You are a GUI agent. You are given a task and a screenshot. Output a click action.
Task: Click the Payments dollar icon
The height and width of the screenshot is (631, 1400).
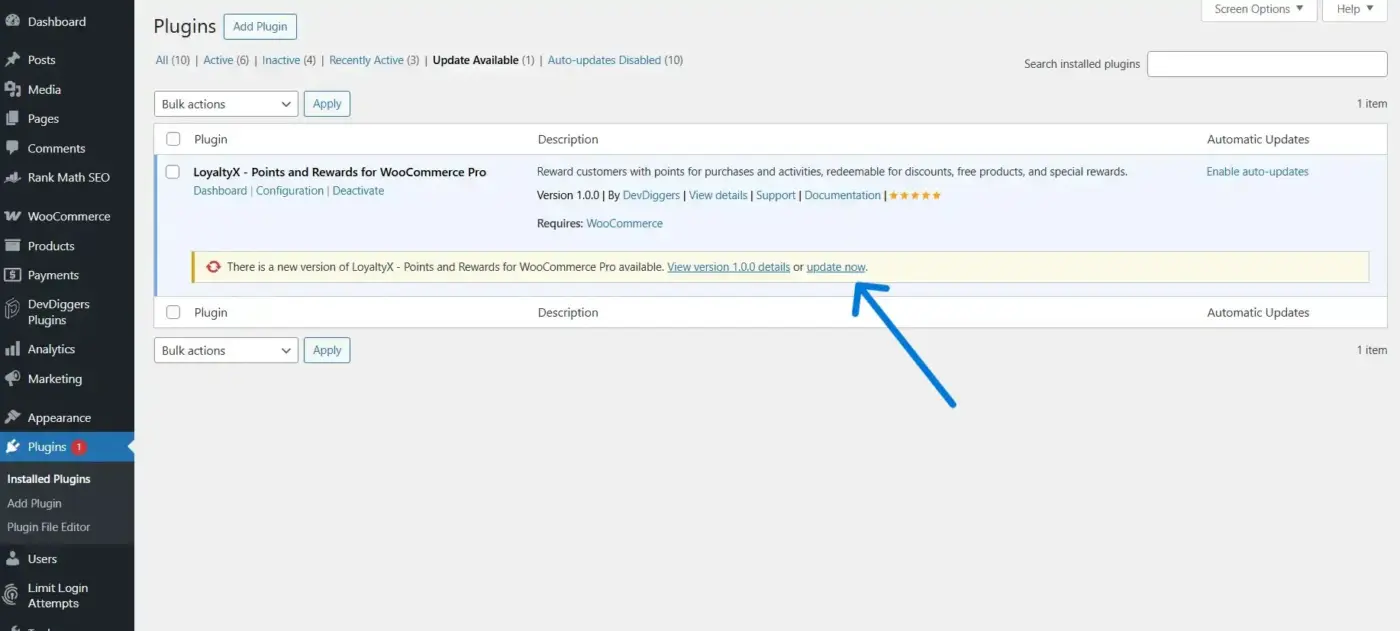[x=12, y=275]
